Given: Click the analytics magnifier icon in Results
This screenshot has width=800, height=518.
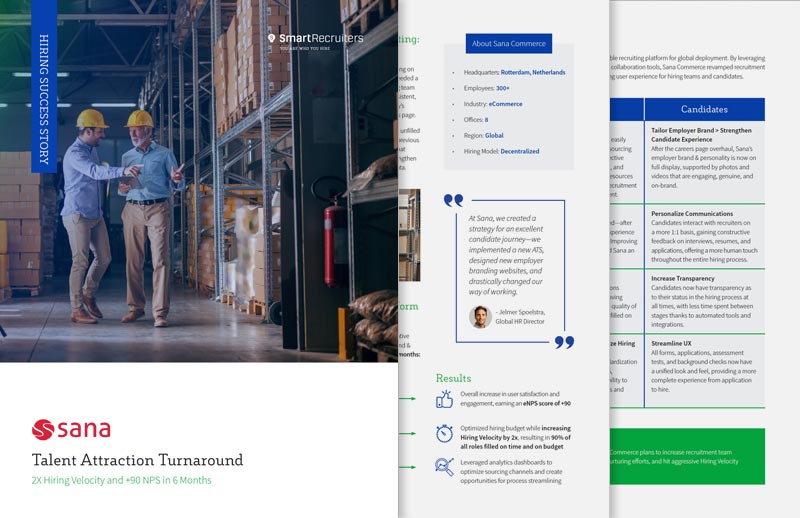Looking at the screenshot, I should (445, 467).
